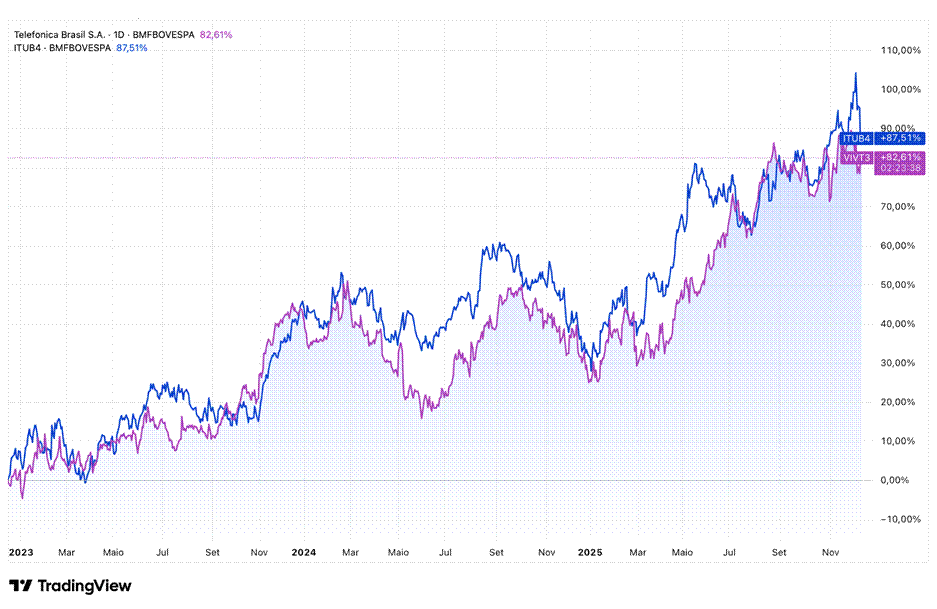This screenshot has height=609, width=937.
Task: Click the 2023 label on time axis
Action: [x=20, y=552]
